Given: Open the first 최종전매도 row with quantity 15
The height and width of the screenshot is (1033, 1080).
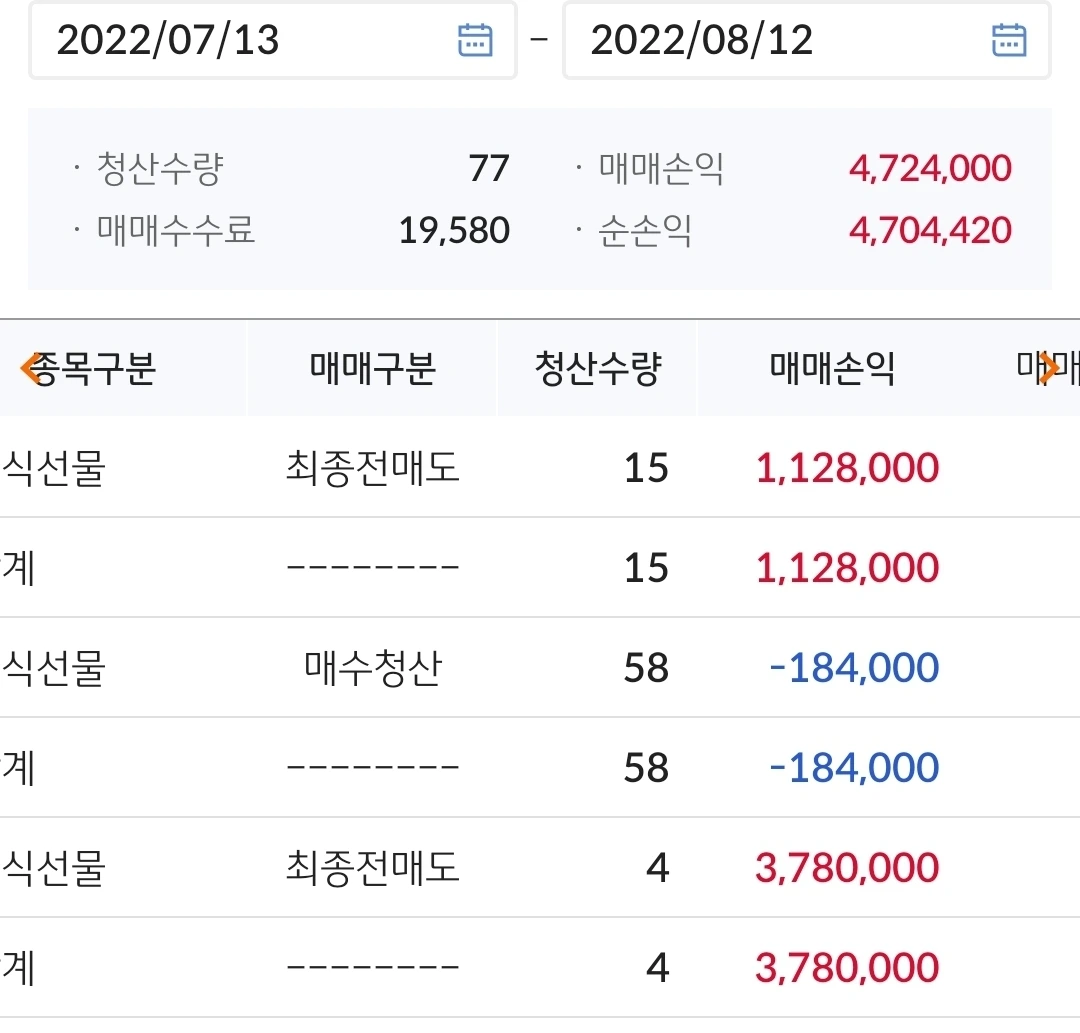Looking at the screenshot, I should pyautogui.click(x=540, y=467).
